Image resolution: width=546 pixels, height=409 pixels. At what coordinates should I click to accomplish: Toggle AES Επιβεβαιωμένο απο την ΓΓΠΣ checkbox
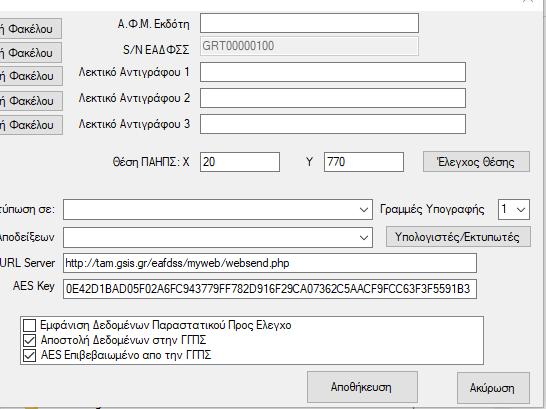point(29,355)
